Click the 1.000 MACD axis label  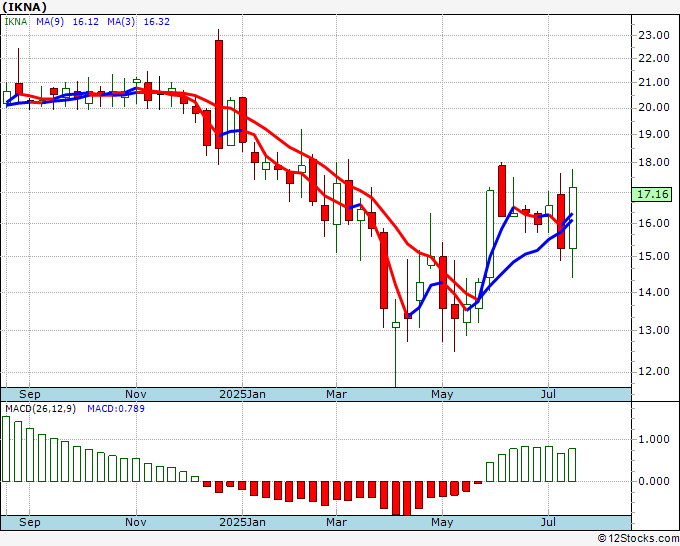pyautogui.click(x=654, y=440)
